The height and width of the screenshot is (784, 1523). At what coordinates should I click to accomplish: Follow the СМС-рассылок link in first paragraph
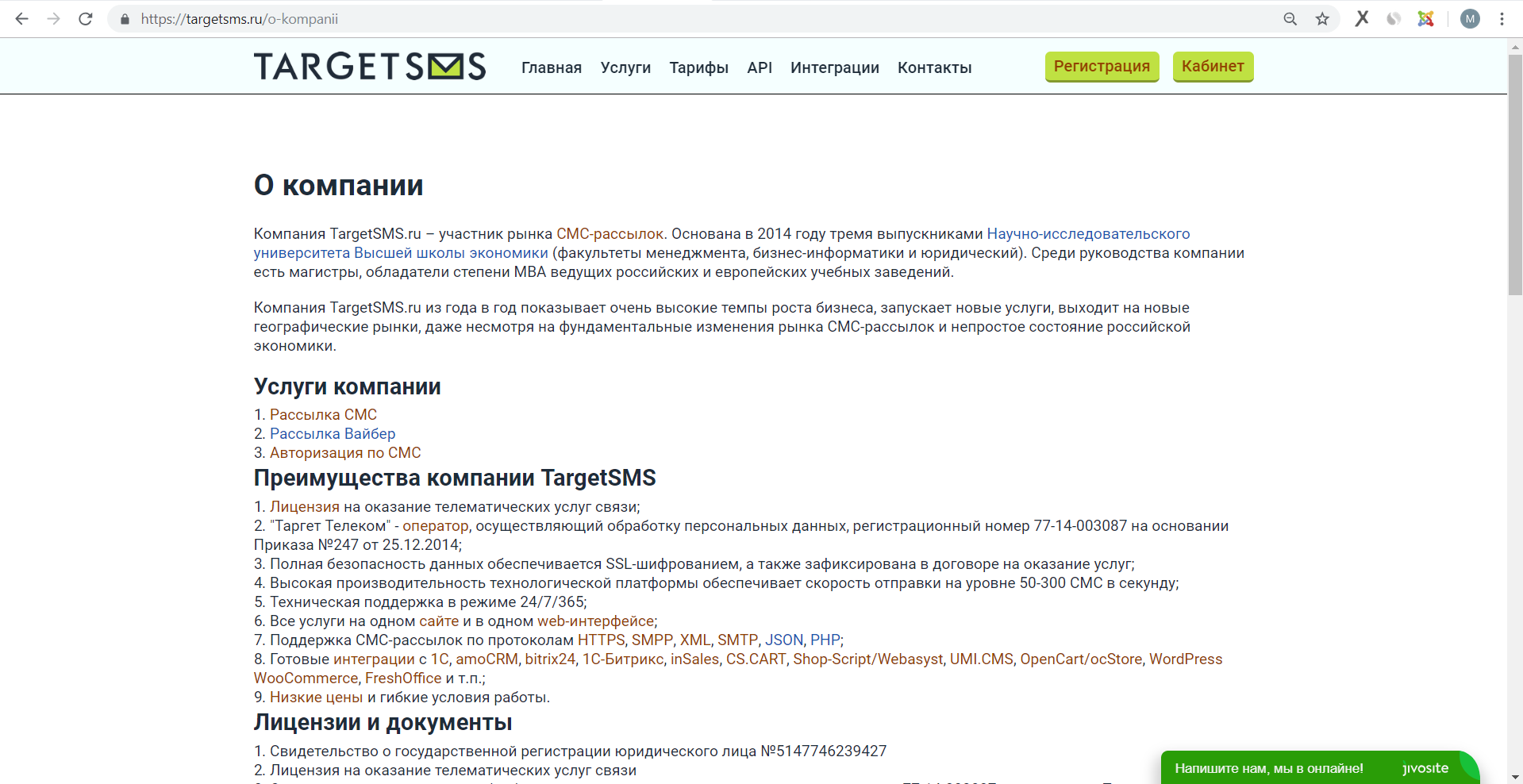click(610, 234)
